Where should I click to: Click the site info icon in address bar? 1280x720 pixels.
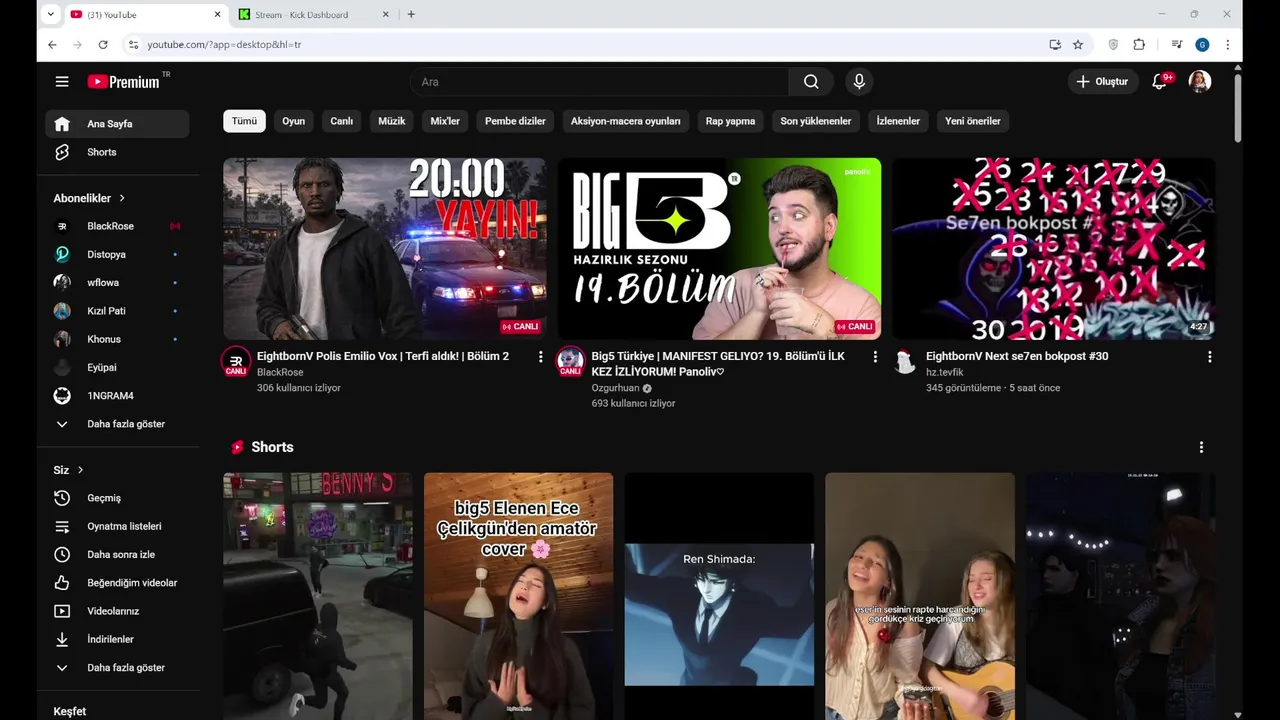[133, 45]
